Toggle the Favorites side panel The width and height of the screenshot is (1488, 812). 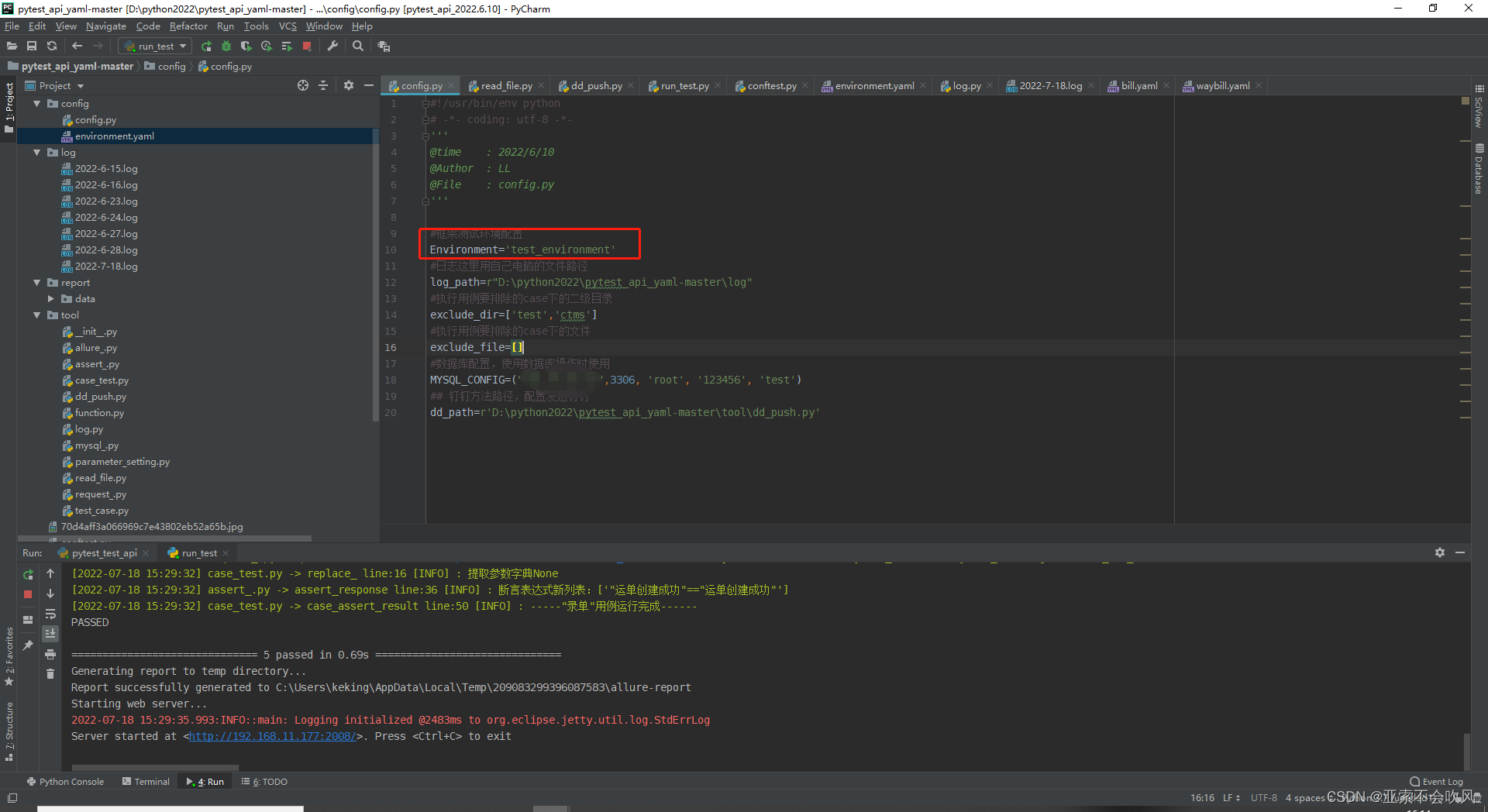[x=9, y=656]
